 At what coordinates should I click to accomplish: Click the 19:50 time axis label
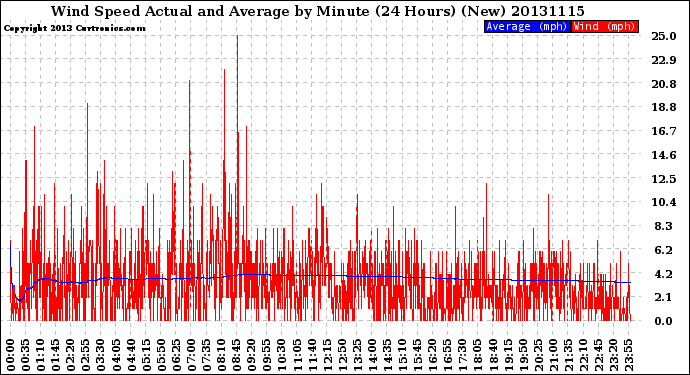pyautogui.click(x=523, y=355)
